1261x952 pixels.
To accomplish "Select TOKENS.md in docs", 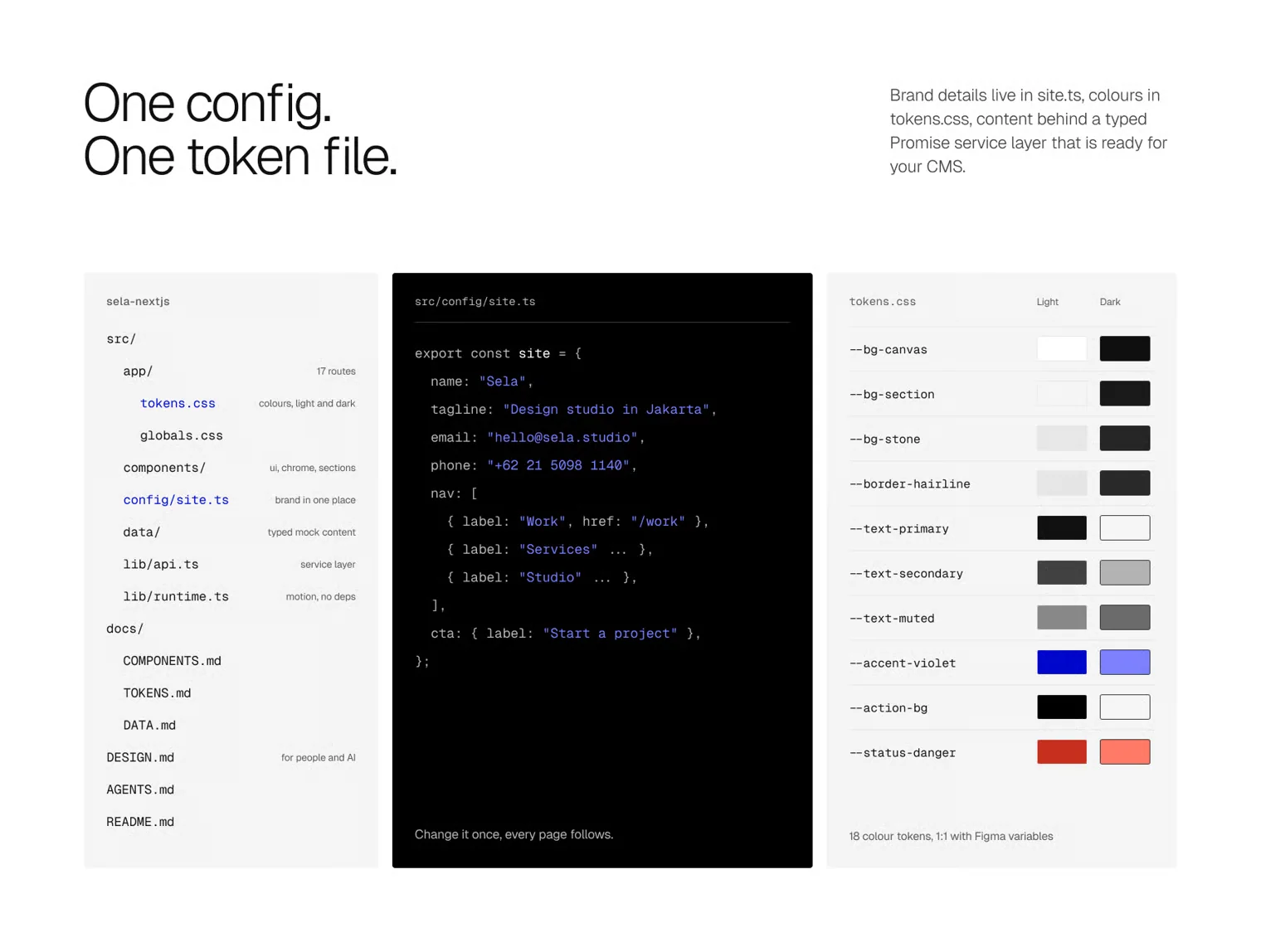I will (x=157, y=693).
